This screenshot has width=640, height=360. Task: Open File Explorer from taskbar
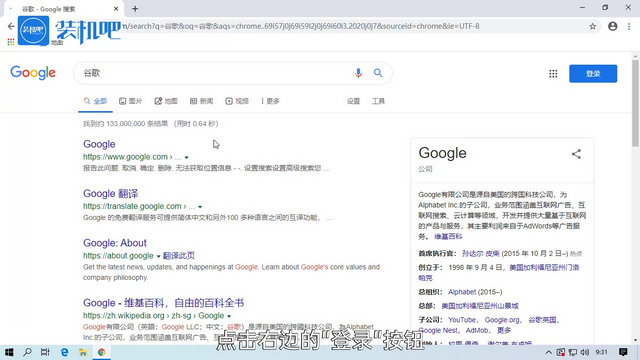tap(83, 352)
